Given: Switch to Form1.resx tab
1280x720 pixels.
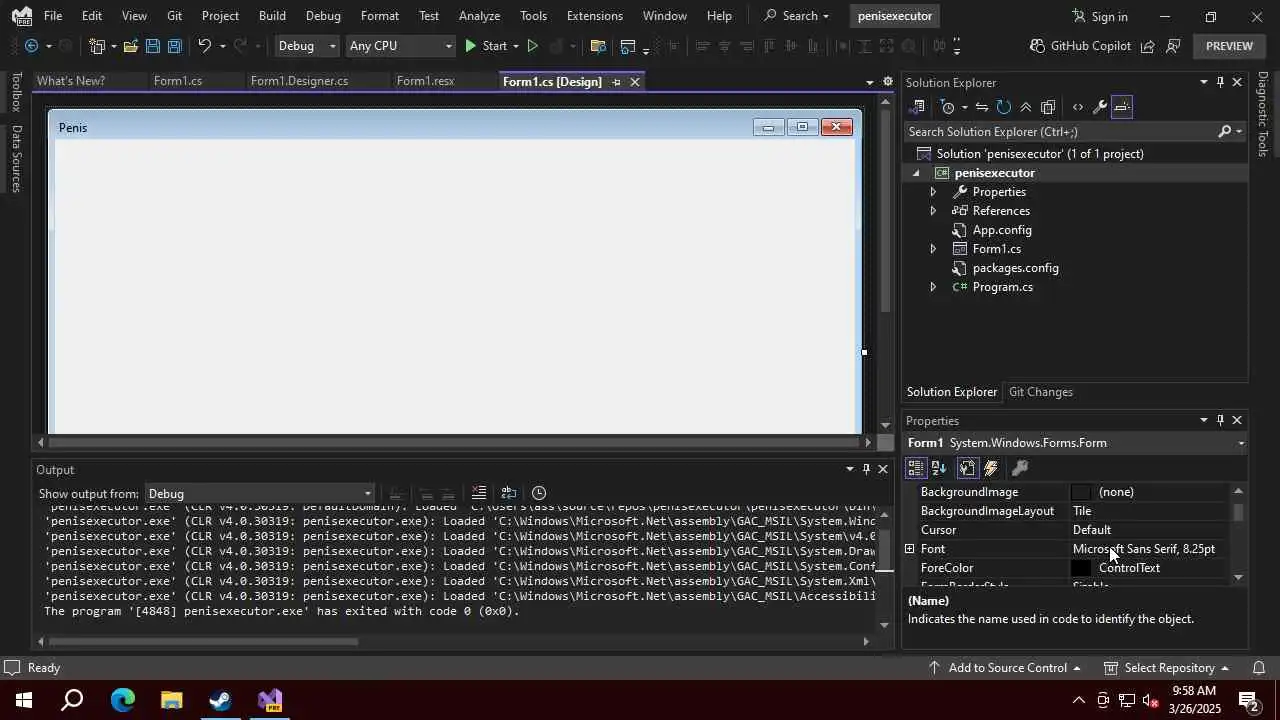Looking at the screenshot, I should (425, 81).
